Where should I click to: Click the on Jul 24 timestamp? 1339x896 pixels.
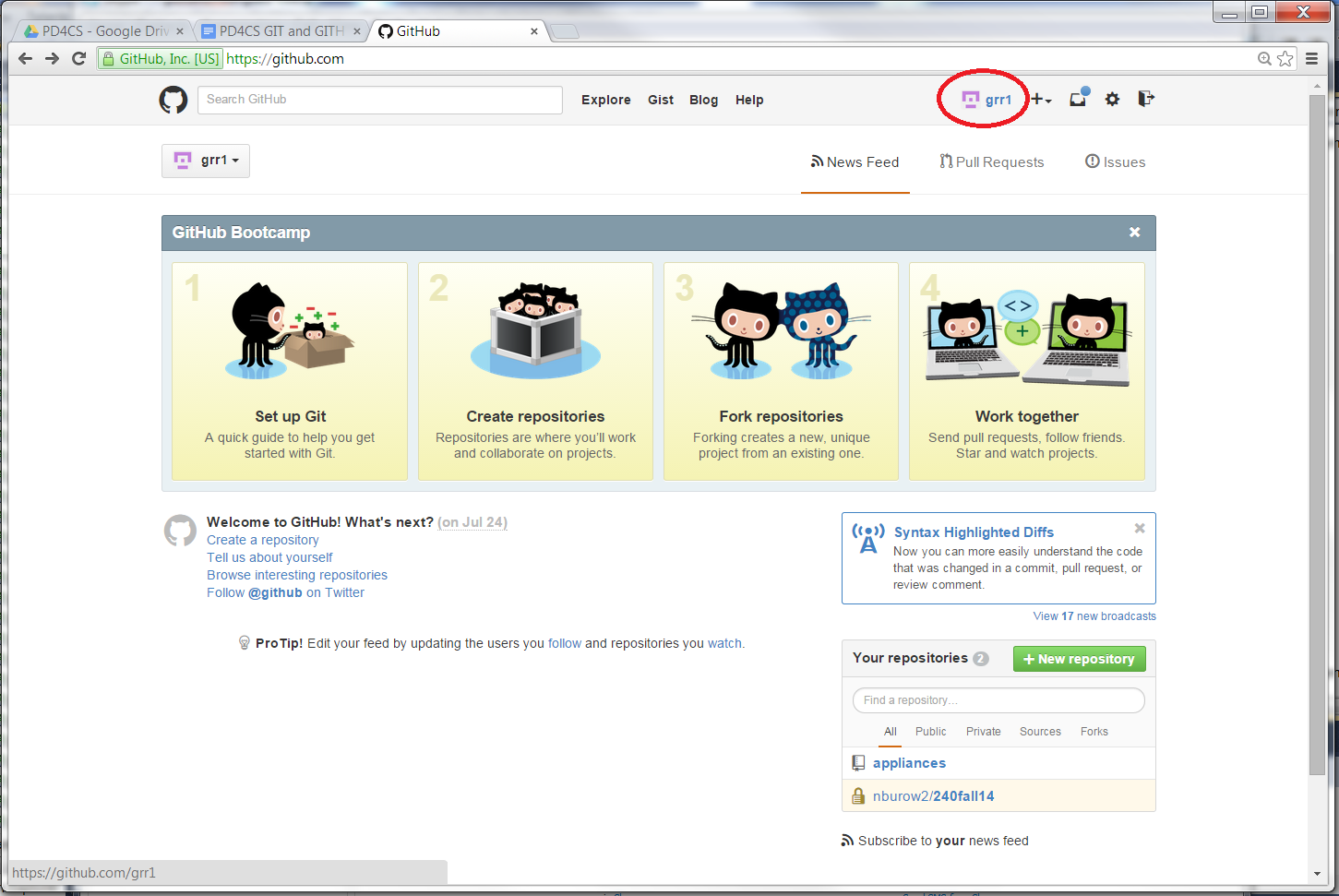(x=472, y=522)
